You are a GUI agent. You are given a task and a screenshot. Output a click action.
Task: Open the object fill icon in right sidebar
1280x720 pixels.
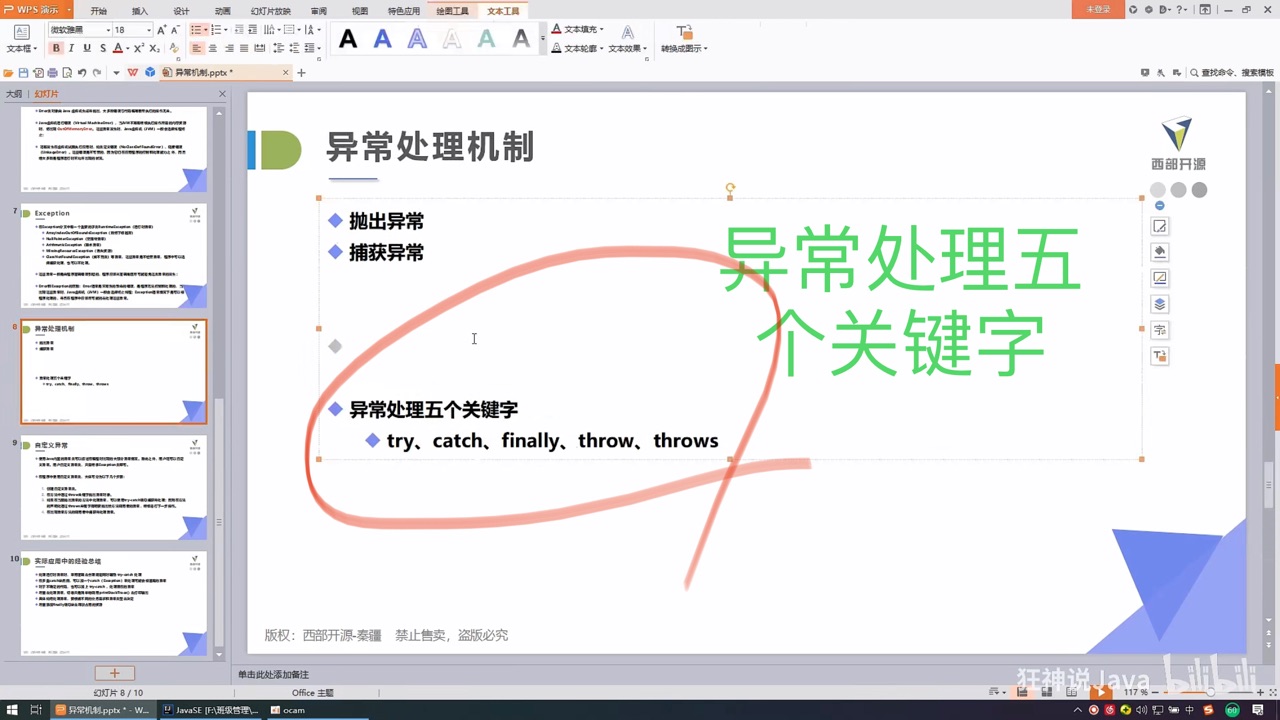1159,251
